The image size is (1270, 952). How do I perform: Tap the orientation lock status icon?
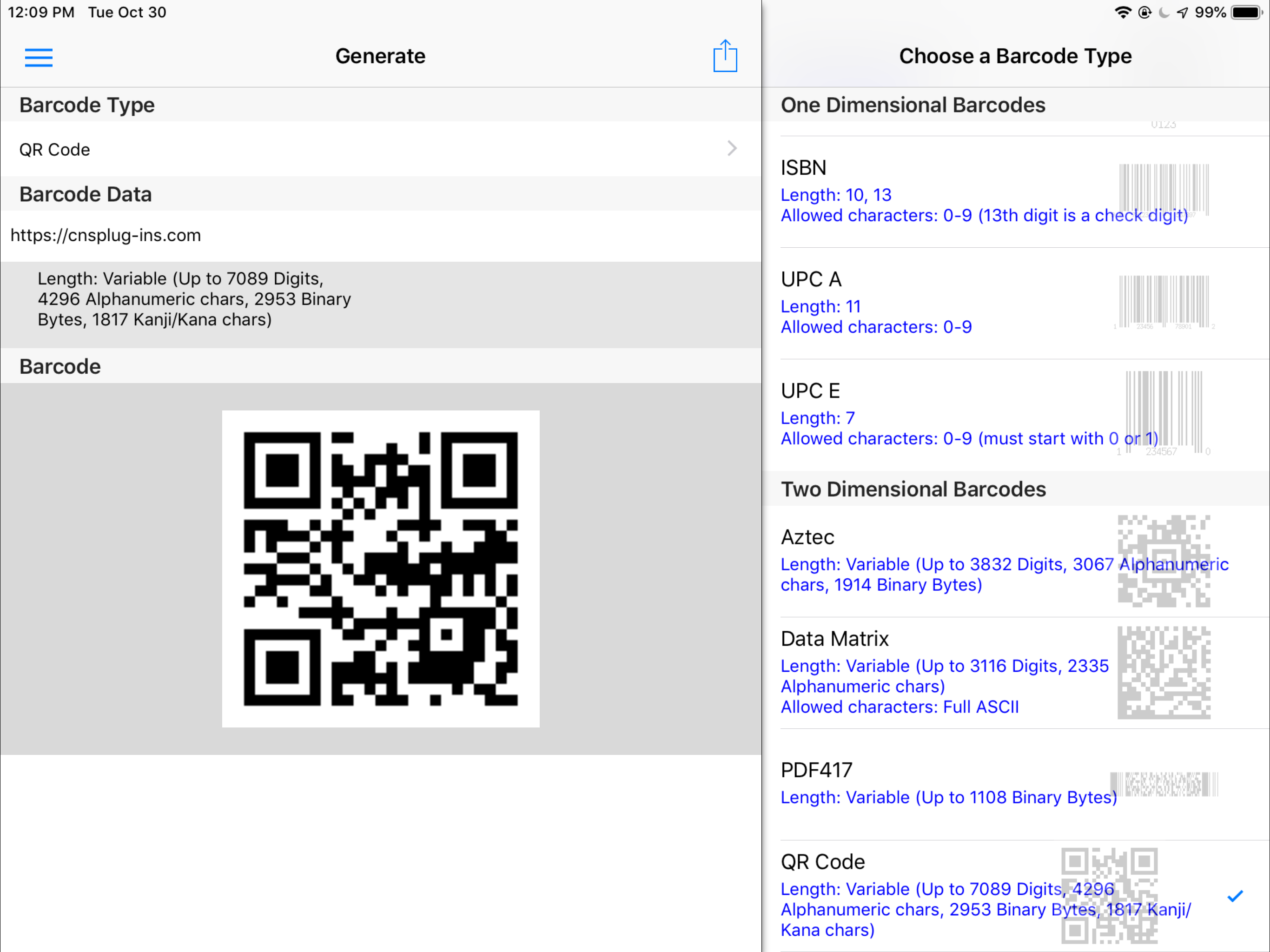[x=1145, y=12]
